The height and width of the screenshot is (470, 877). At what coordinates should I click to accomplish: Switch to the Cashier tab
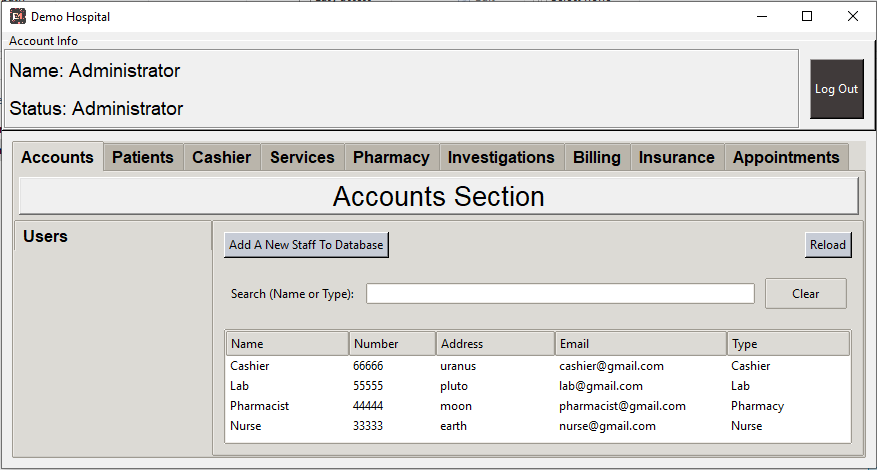221,157
